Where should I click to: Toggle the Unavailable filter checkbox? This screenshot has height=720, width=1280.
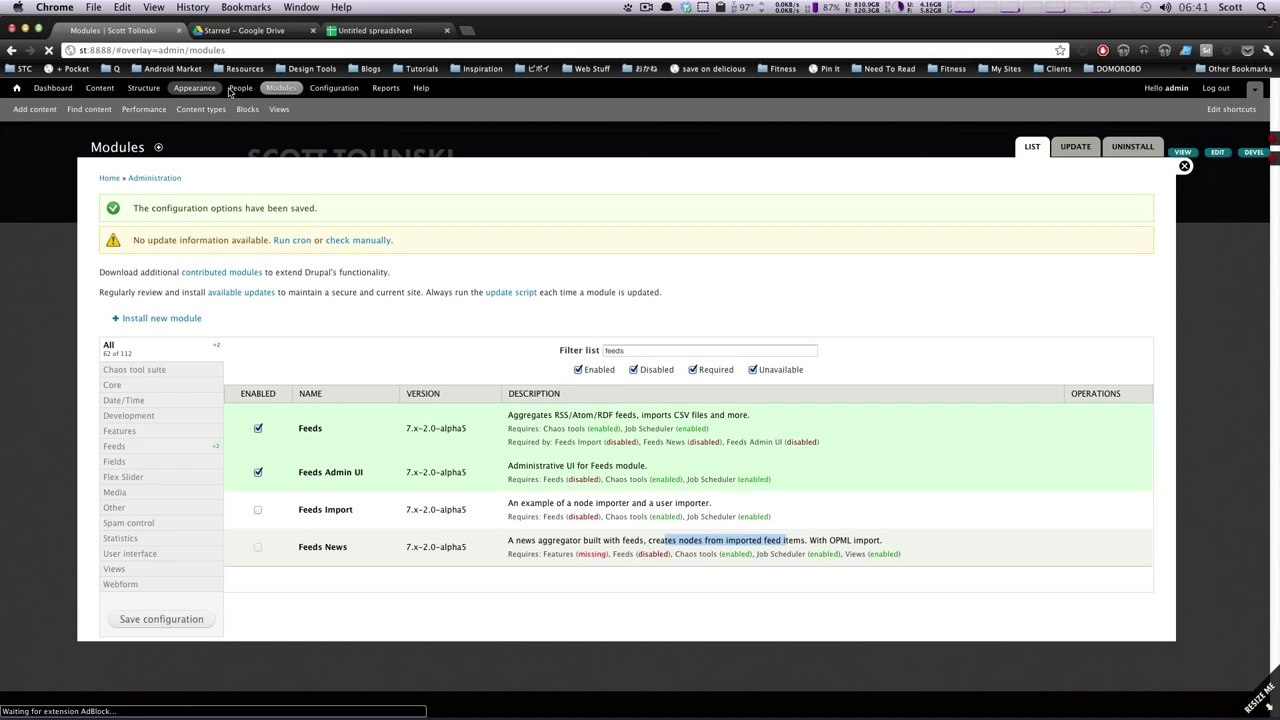[x=752, y=370]
